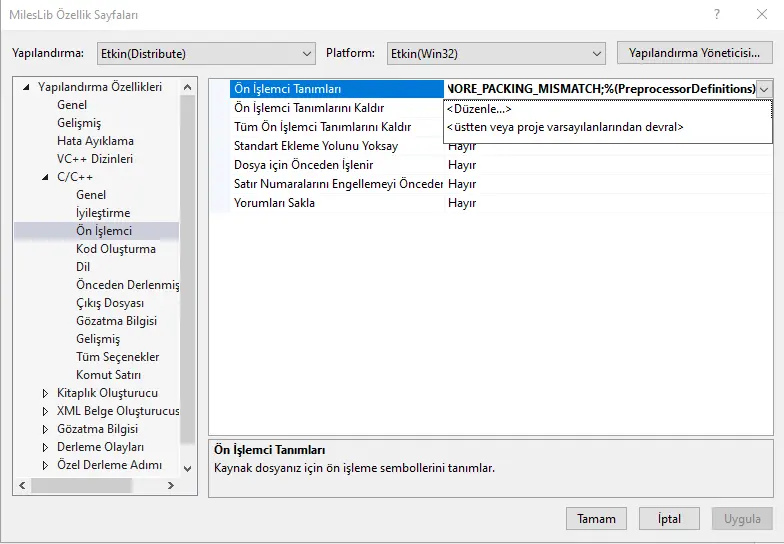The height and width of the screenshot is (544, 784).
Task: Click the Ön İşlemci Tanımları dropdown arrow
Action: tap(764, 89)
